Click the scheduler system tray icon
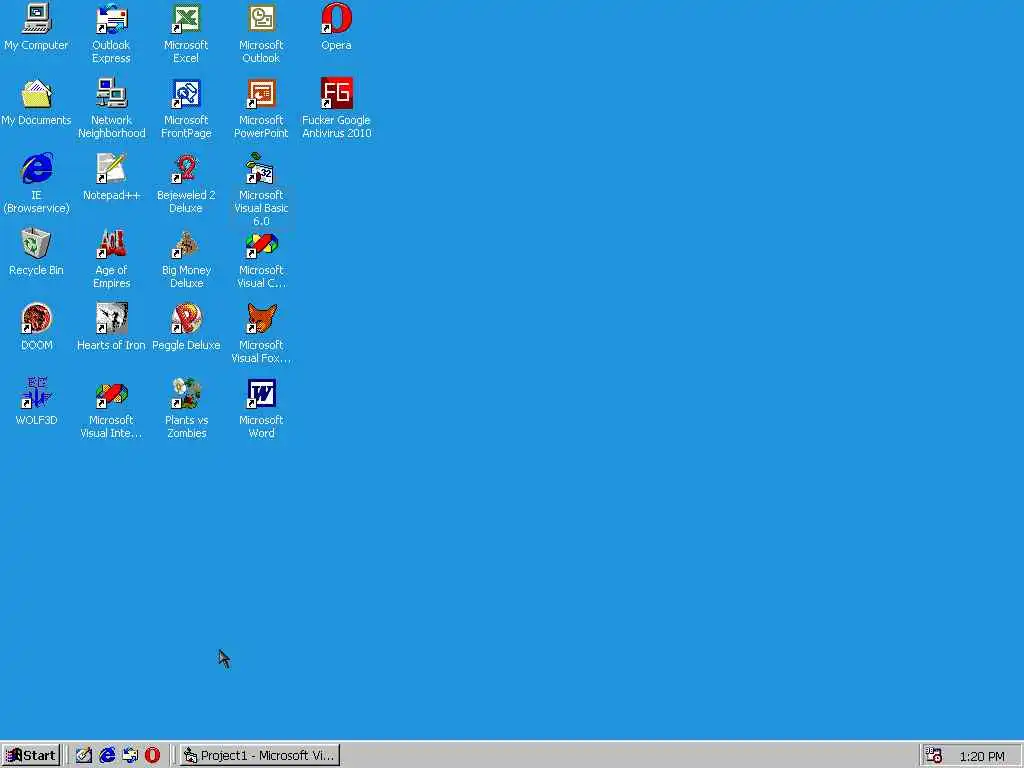 tap(934, 756)
